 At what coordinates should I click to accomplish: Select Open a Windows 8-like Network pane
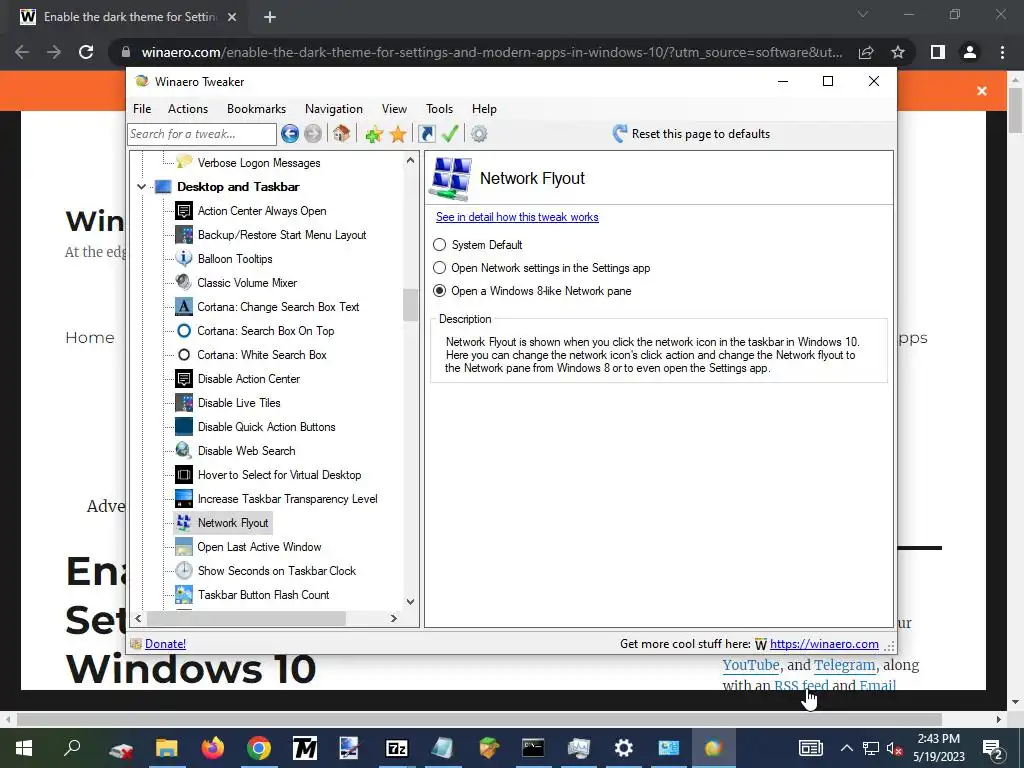[x=440, y=291]
